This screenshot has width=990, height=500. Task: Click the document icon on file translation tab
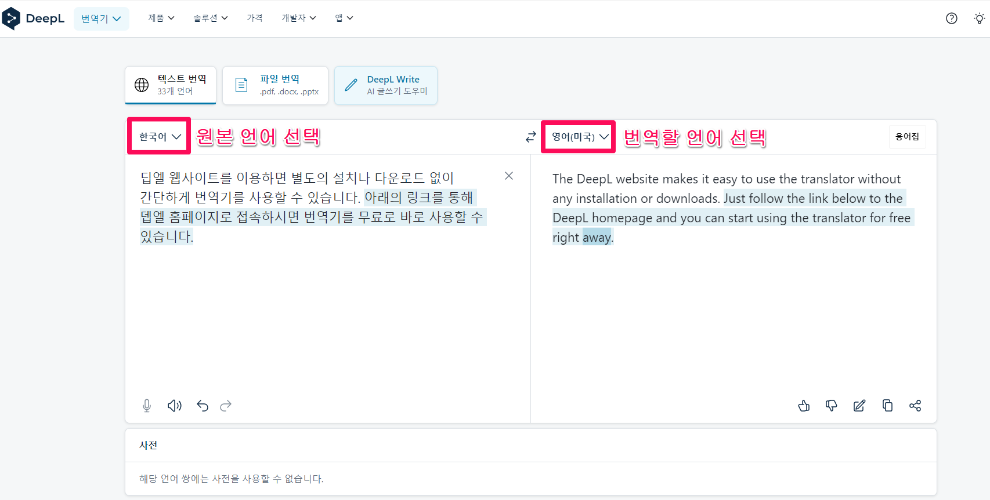click(x=241, y=85)
